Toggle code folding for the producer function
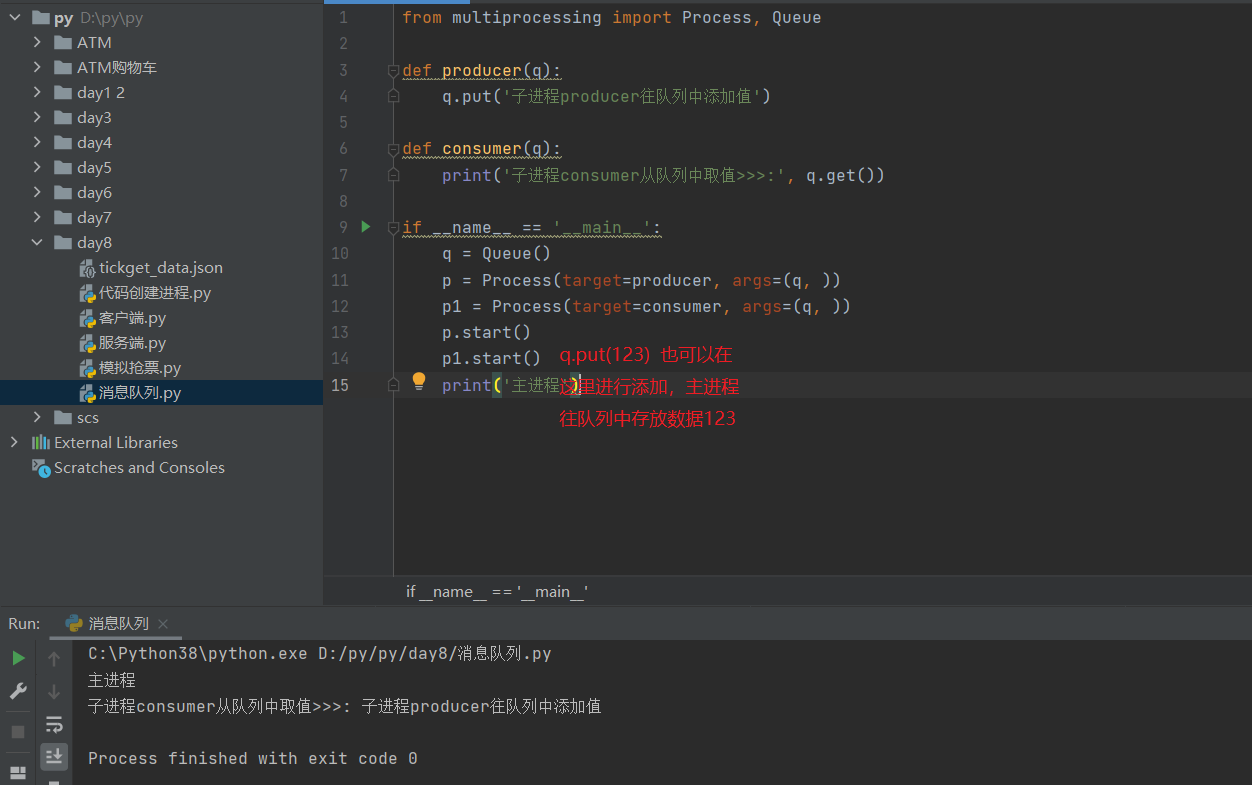This screenshot has height=785, width=1252. click(x=393, y=71)
